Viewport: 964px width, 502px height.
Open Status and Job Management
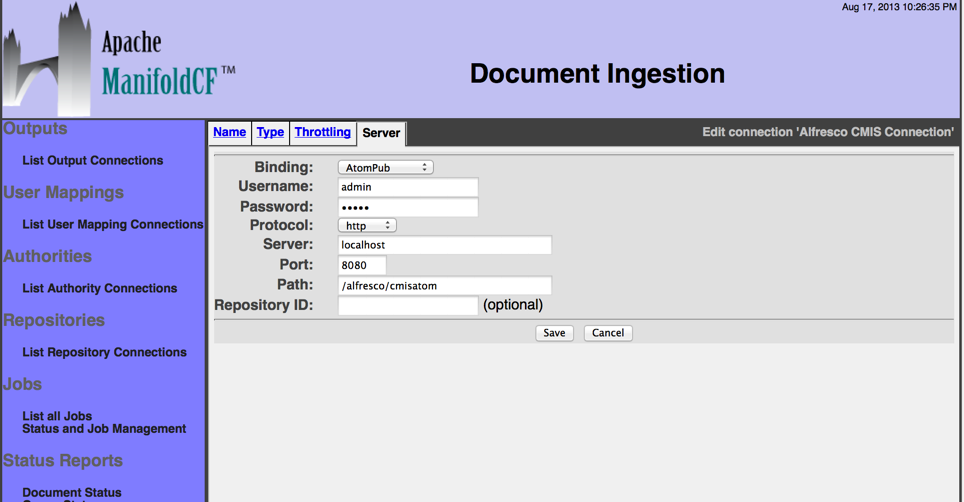coord(104,429)
